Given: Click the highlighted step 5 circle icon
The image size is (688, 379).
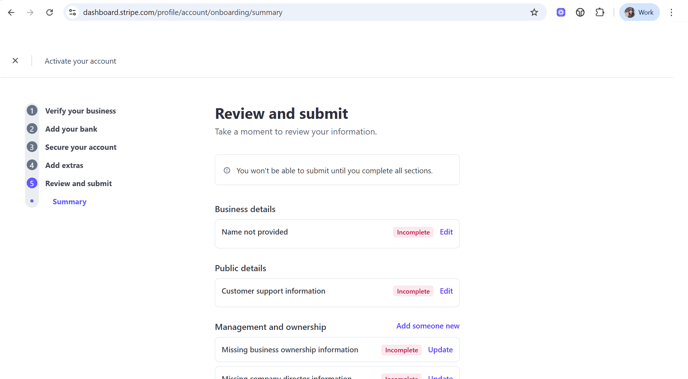Looking at the screenshot, I should pos(32,183).
